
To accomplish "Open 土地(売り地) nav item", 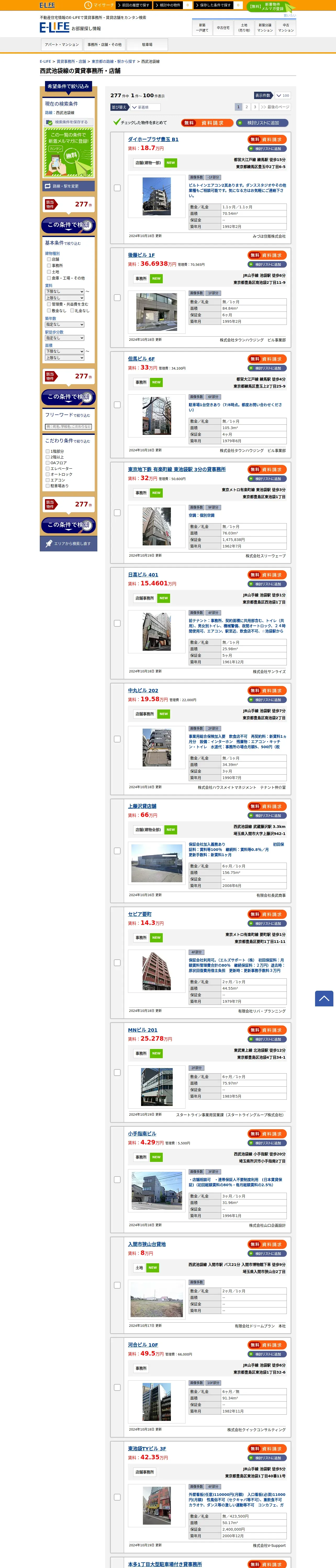I will tap(244, 27).
